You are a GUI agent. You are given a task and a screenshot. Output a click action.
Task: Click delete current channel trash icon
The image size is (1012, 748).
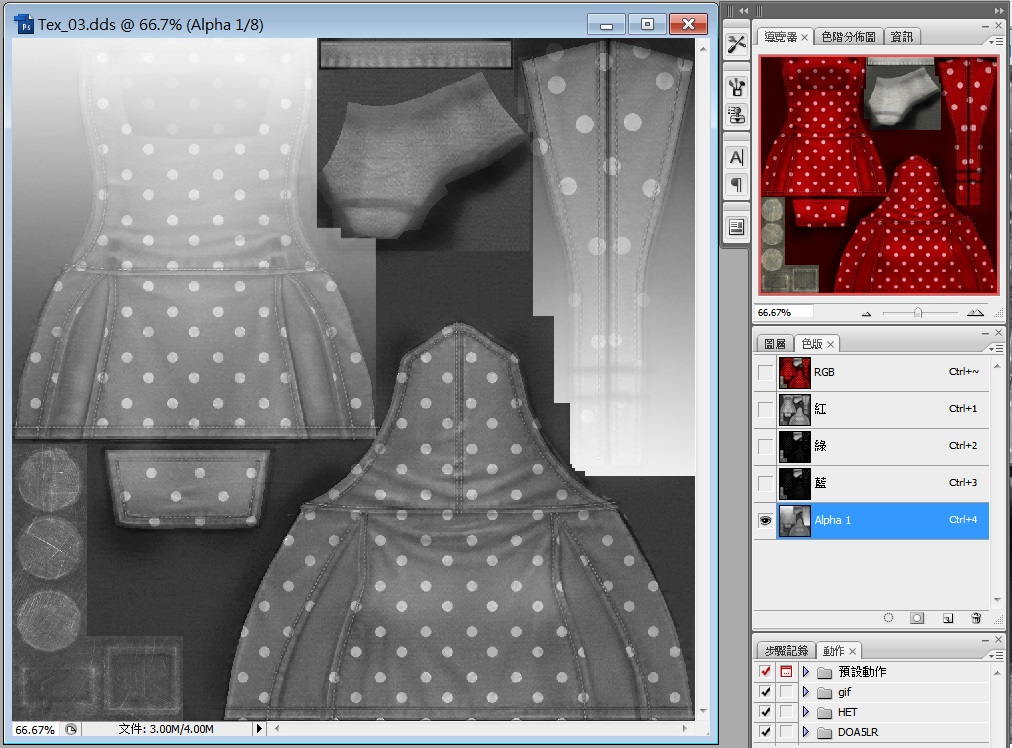coord(976,618)
